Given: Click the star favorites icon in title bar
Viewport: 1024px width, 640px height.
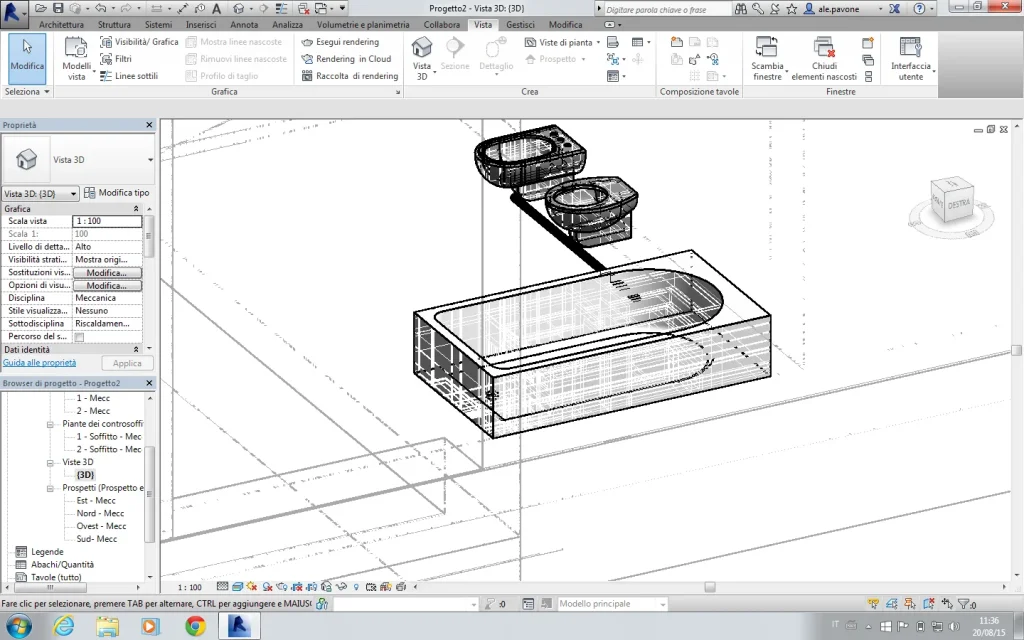Looking at the screenshot, I should [792, 9].
